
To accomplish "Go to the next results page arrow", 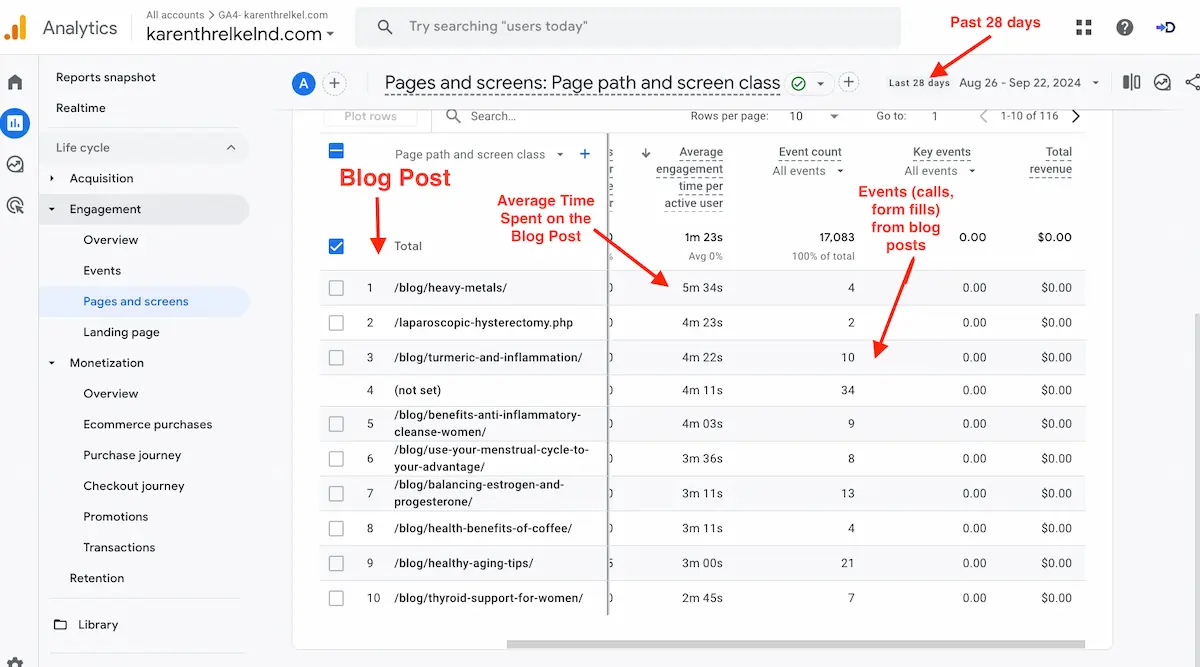I will [x=1075, y=115].
